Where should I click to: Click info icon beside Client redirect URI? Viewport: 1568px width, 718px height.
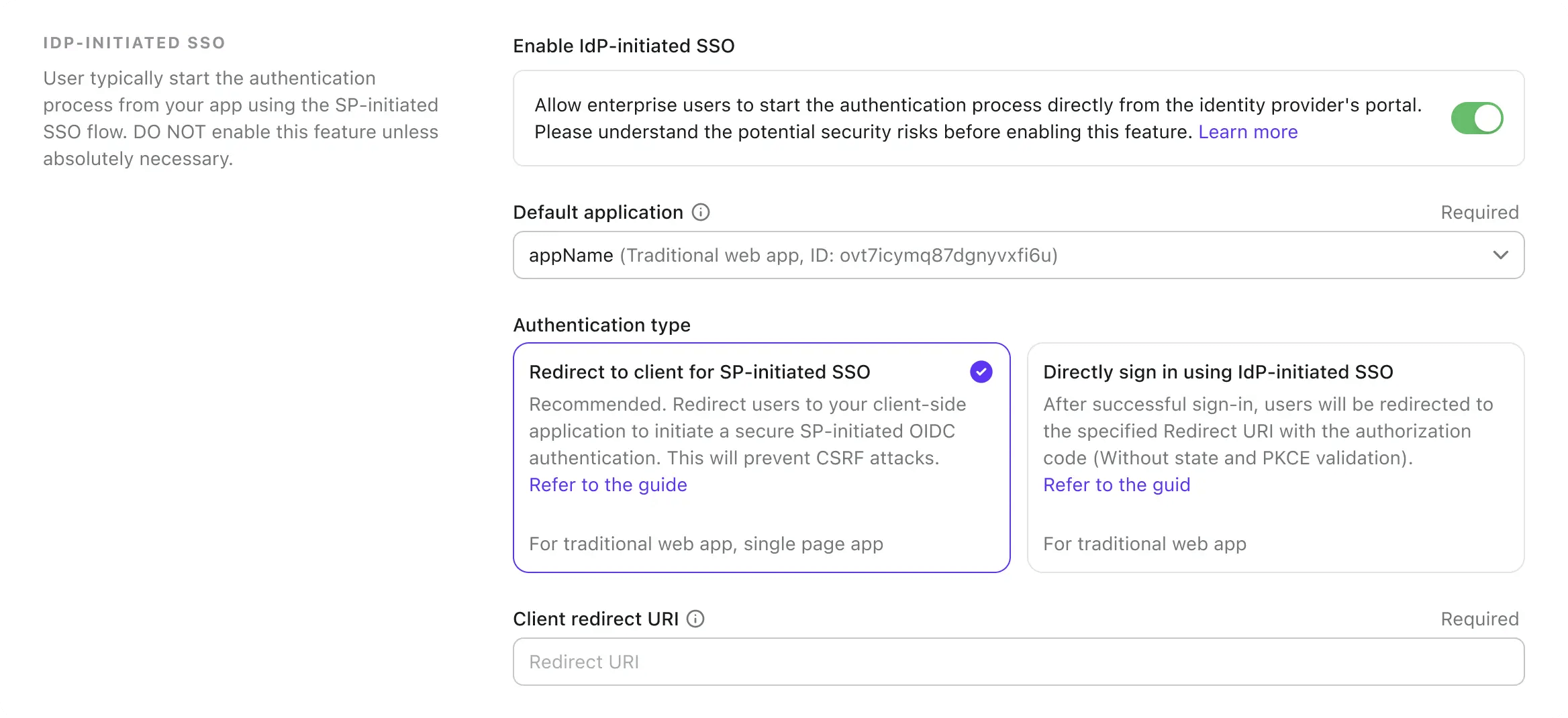695,619
